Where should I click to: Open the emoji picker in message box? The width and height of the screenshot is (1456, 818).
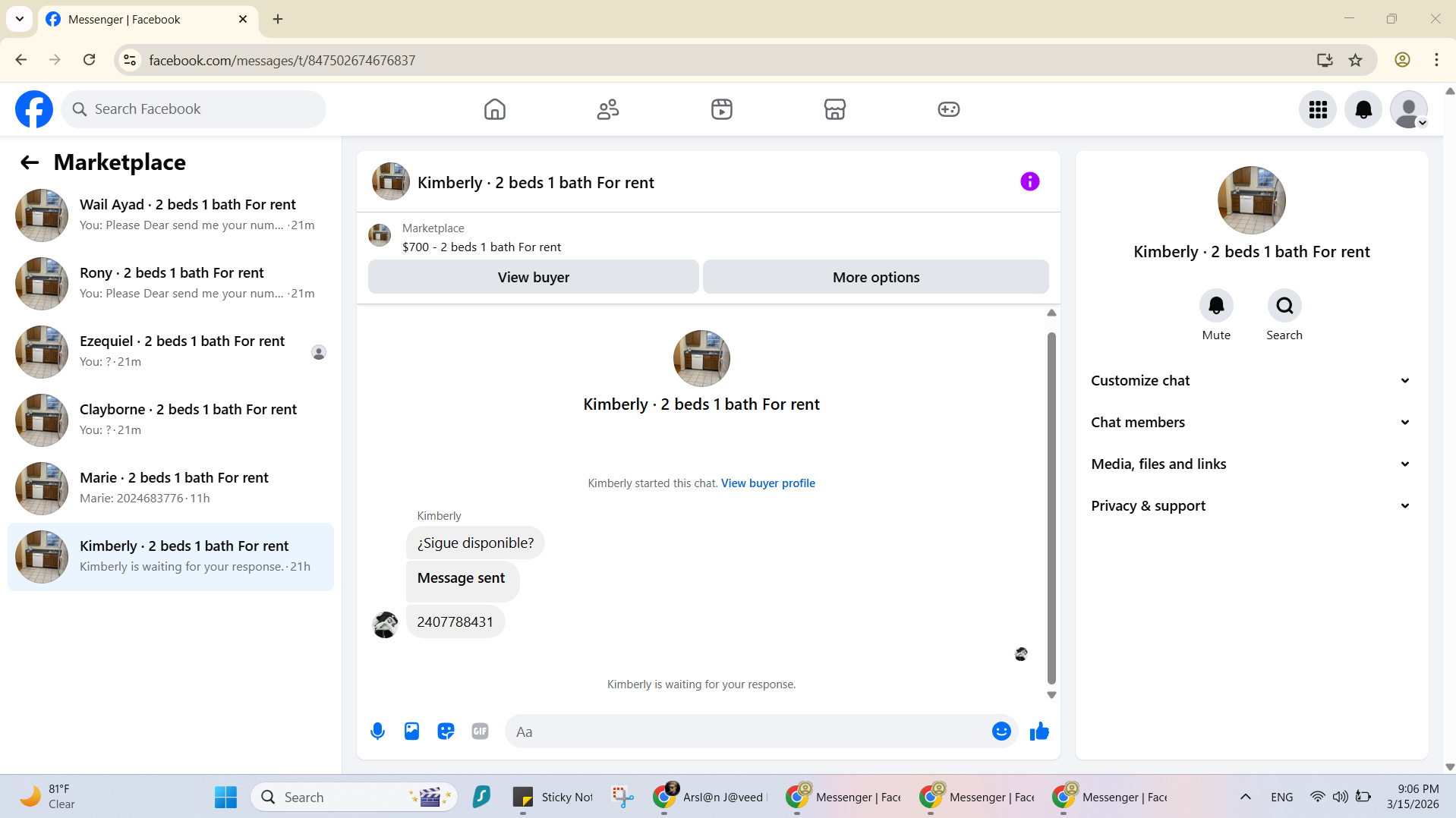coord(1001,731)
